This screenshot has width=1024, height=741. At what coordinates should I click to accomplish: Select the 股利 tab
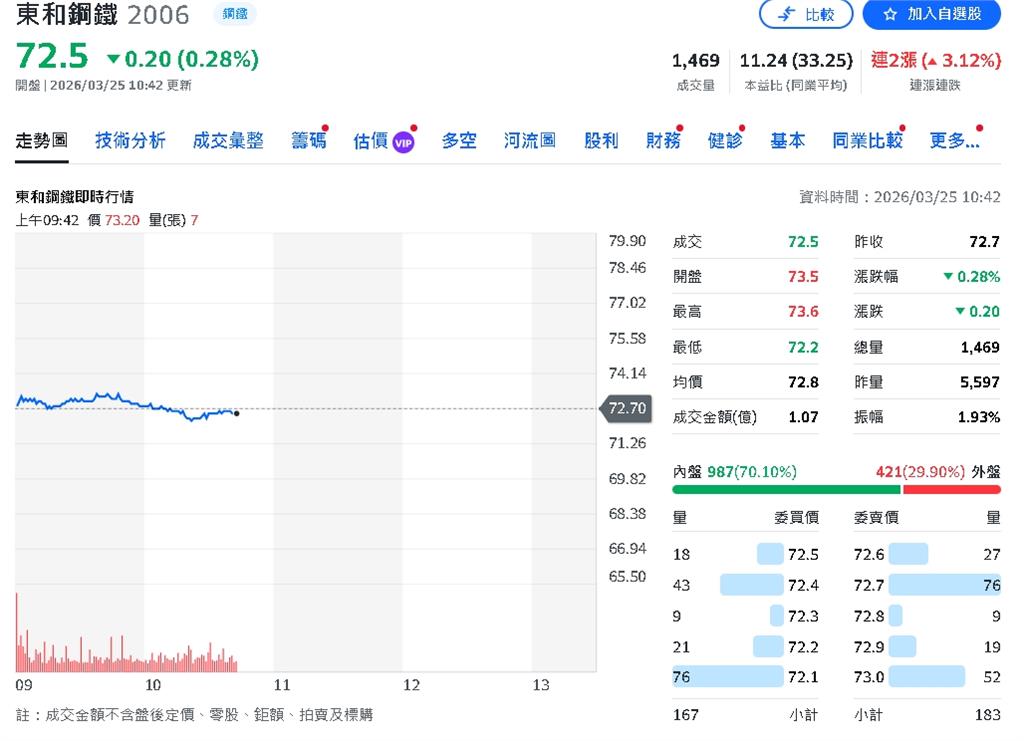pyautogui.click(x=600, y=140)
